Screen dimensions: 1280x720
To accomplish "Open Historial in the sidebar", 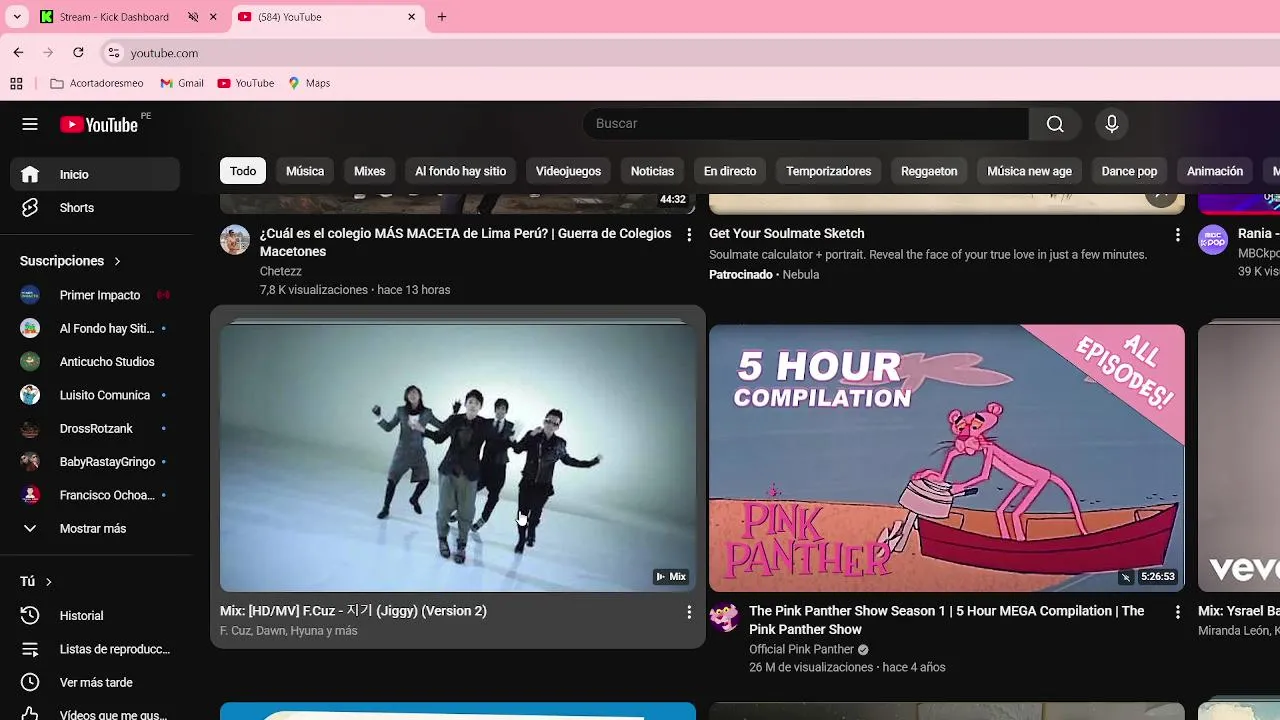I will point(95,616).
